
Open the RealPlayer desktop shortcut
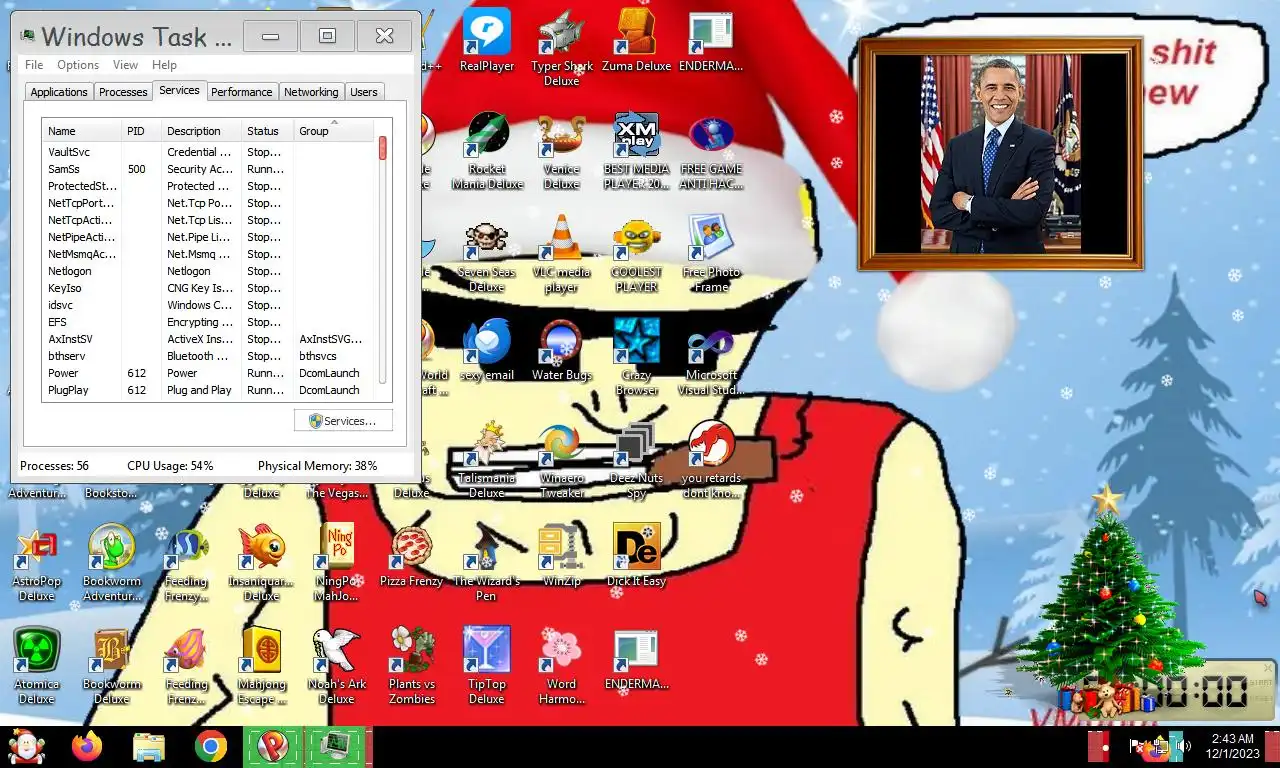(x=487, y=41)
